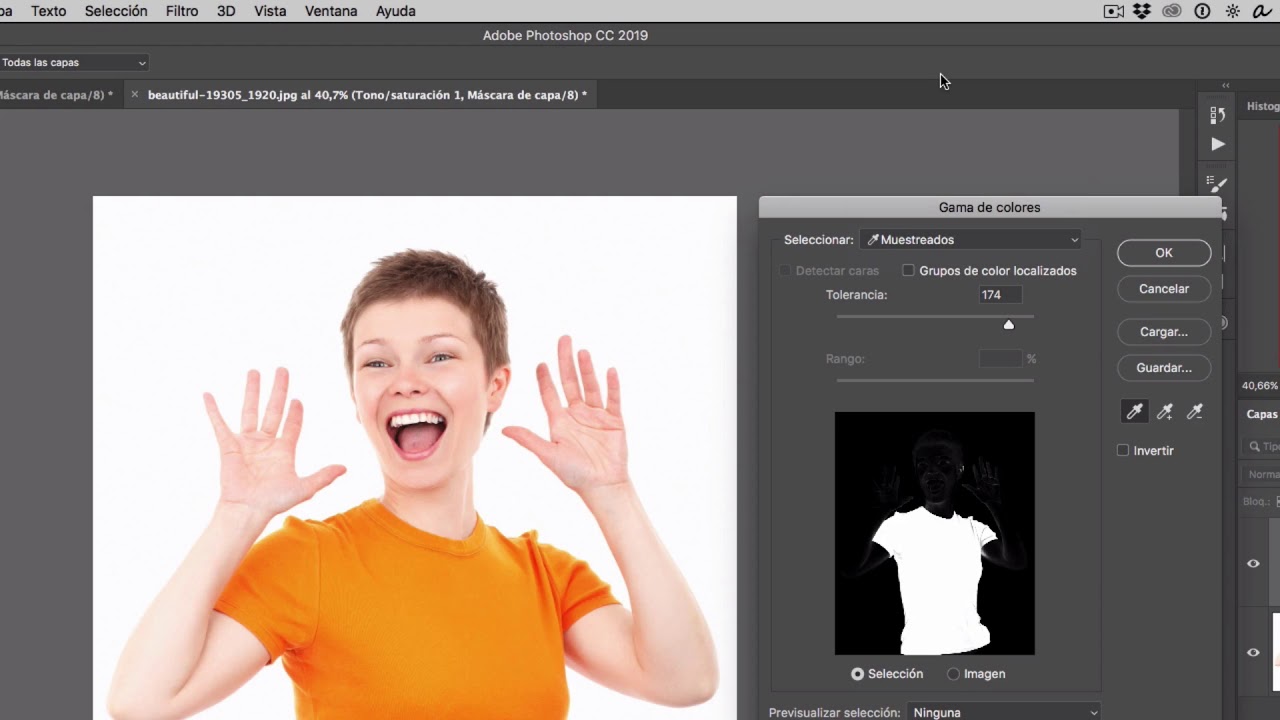Click the Tolerancia value field 174
1280x720 pixels.
[x=1000, y=295]
